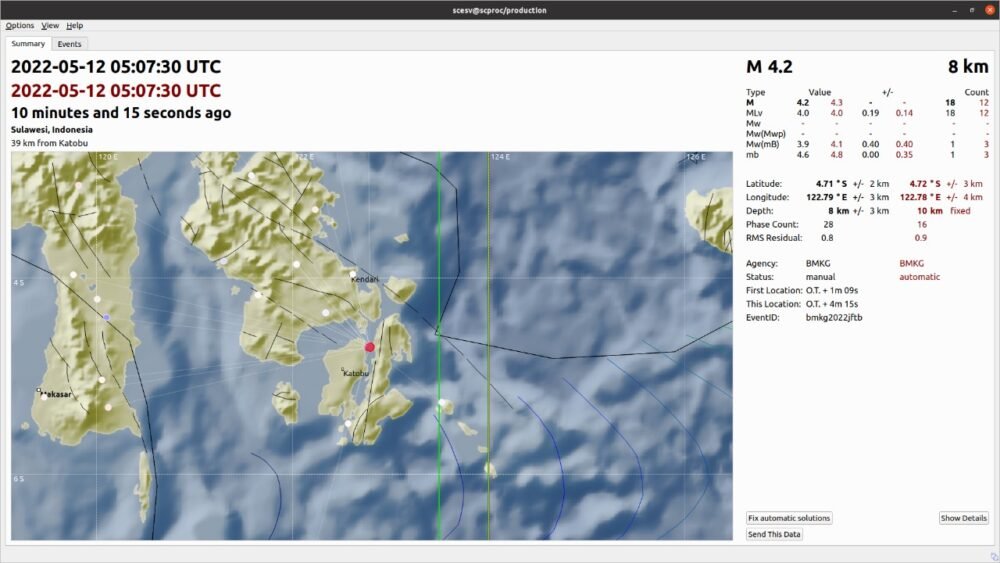The height and width of the screenshot is (563, 1000).
Task: Switch to the Summary tab
Action: click(x=28, y=43)
